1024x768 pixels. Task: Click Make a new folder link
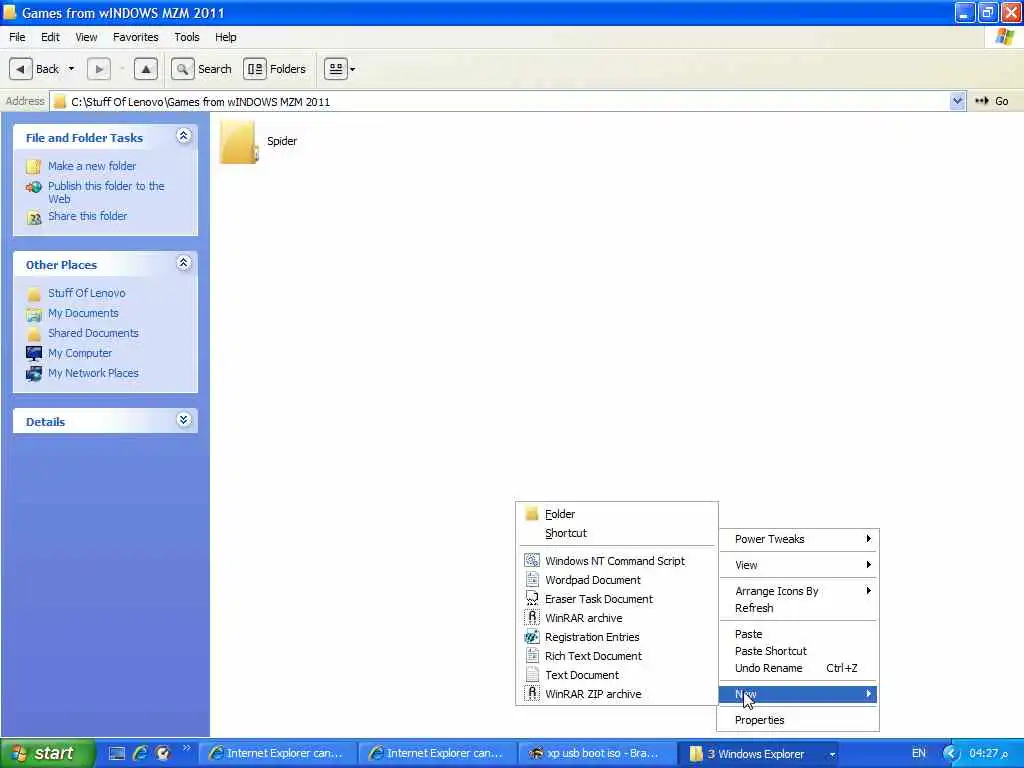[x=92, y=167]
